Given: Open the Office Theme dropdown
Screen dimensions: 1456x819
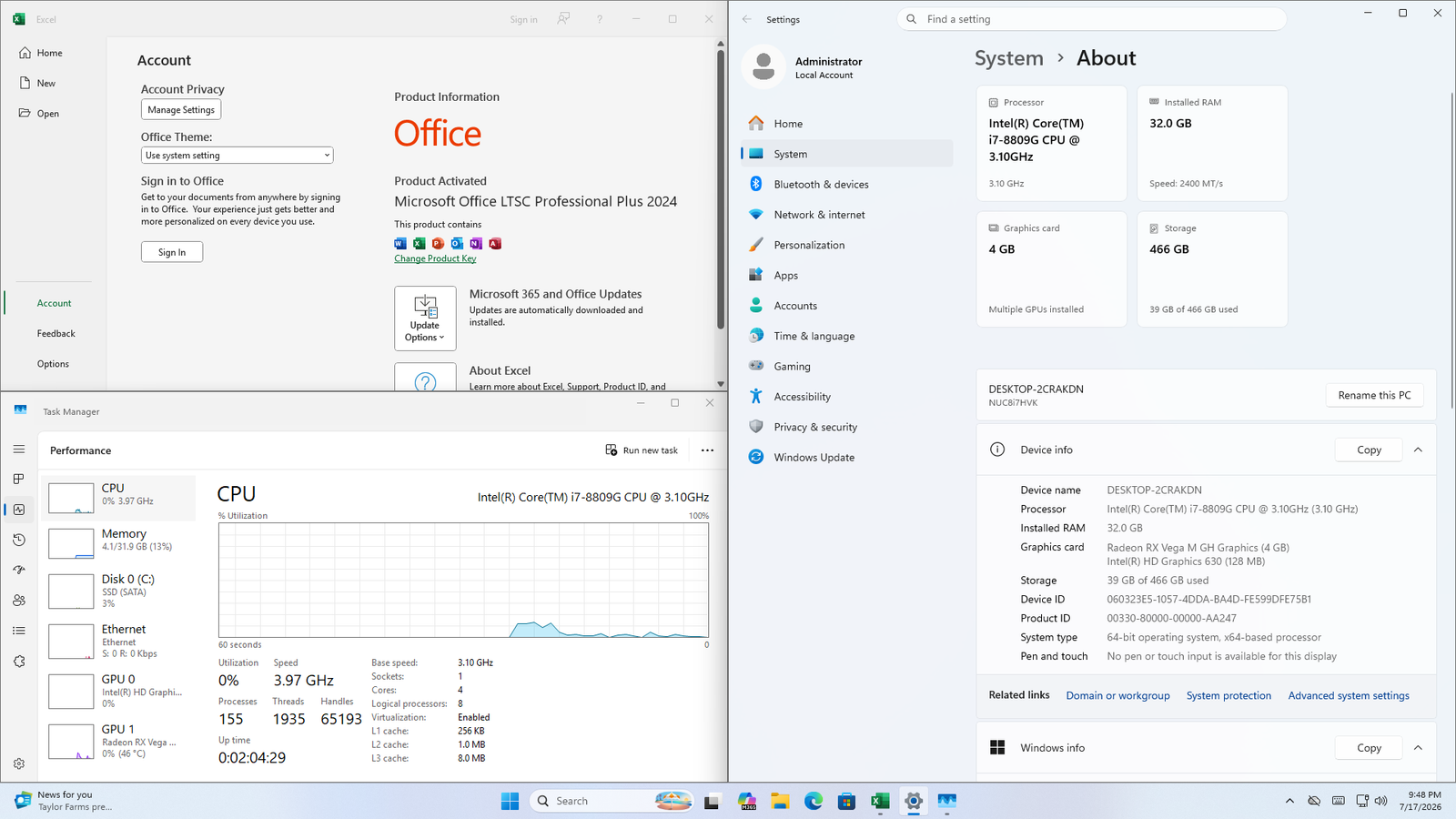Looking at the screenshot, I should 238,156.
